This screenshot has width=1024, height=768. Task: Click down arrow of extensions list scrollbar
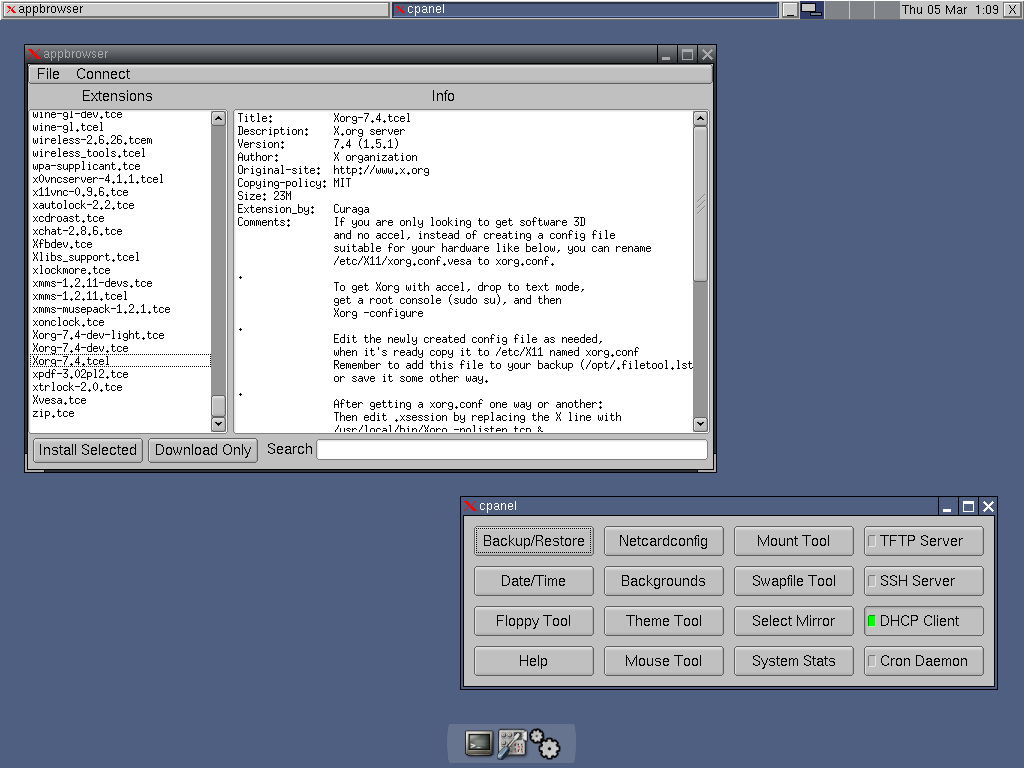pyautogui.click(x=219, y=424)
